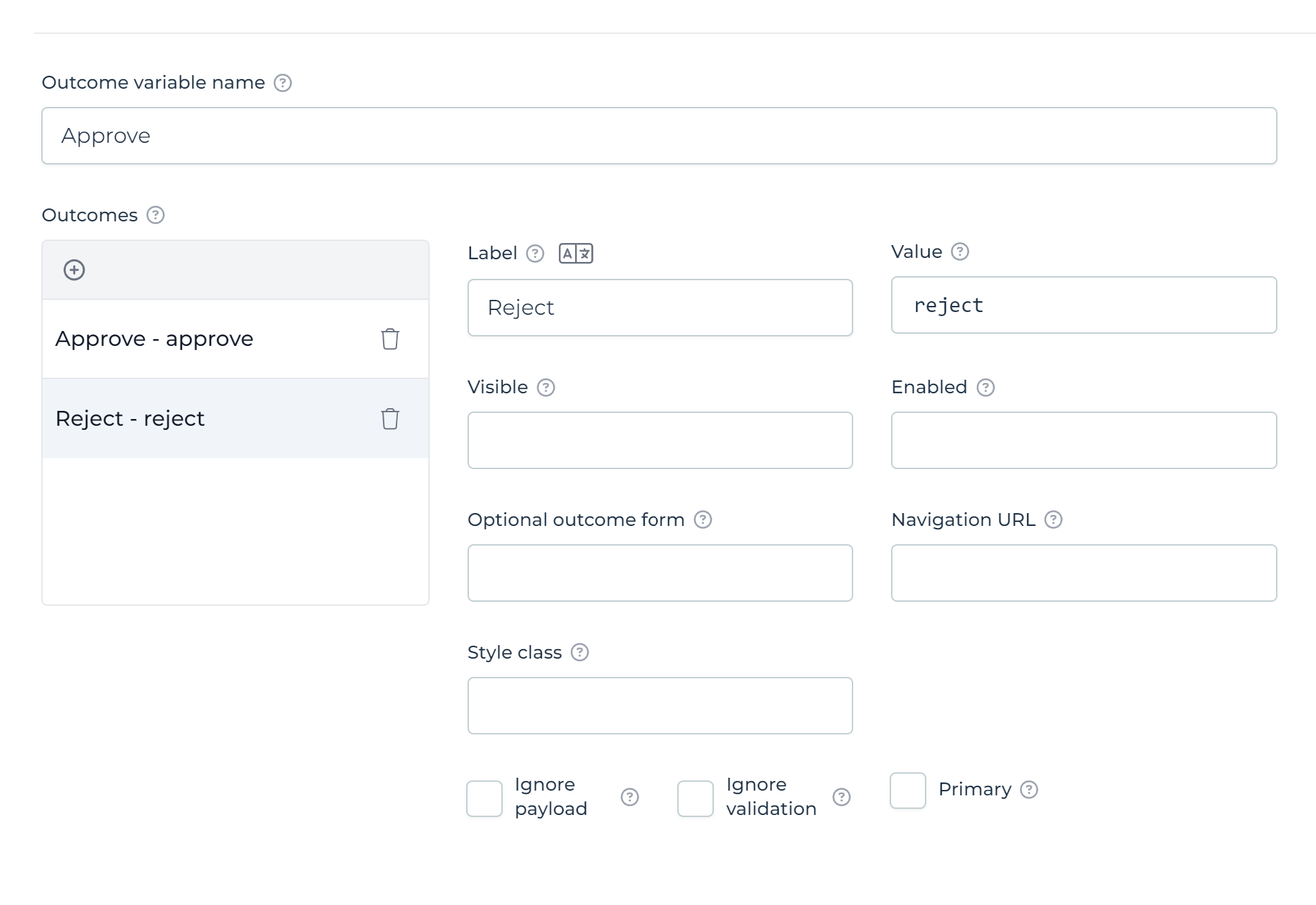The width and height of the screenshot is (1316, 905).
Task: Click the Navigation URL input box
Action: 1083,573
